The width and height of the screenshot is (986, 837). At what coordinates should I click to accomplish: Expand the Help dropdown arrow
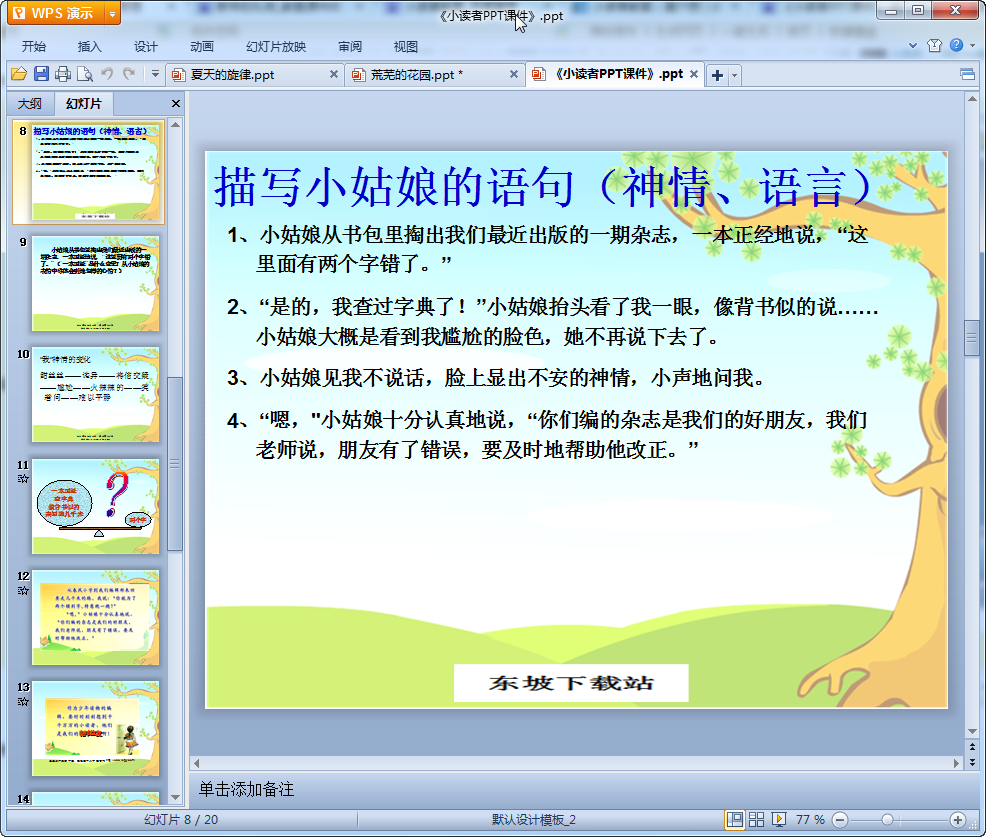973,45
